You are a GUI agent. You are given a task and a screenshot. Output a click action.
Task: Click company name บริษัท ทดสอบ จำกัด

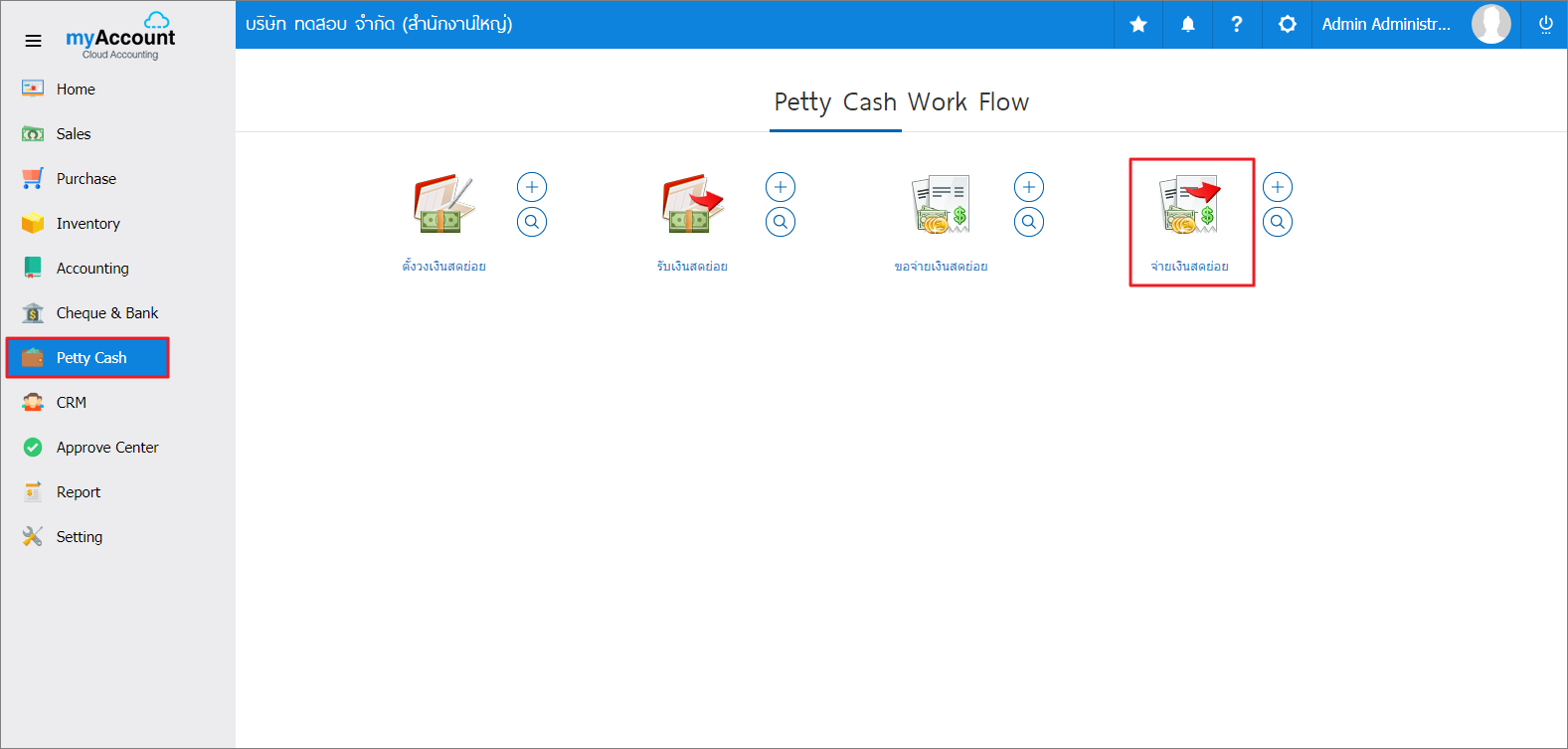point(379,24)
